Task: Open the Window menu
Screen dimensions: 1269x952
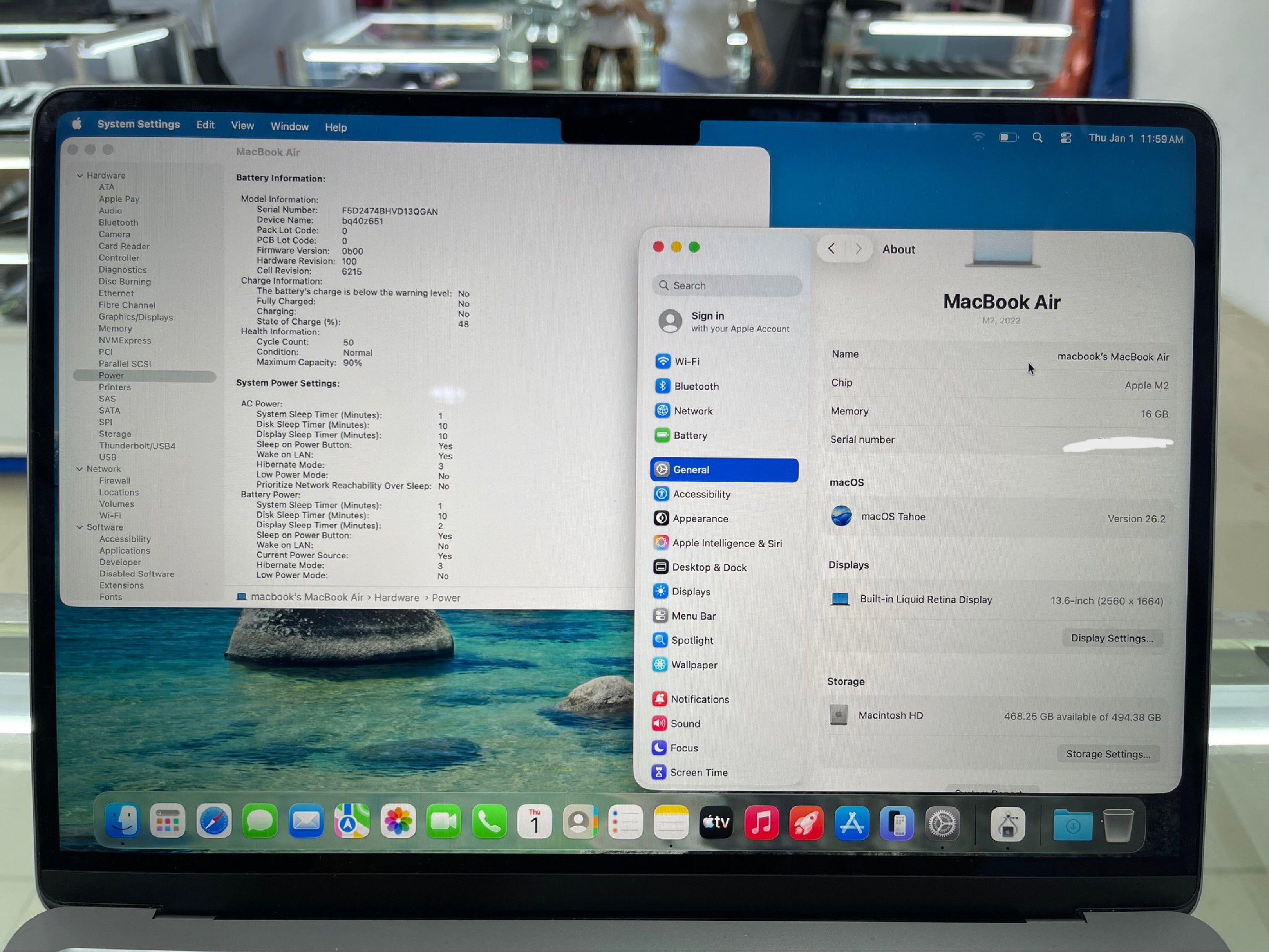Action: (x=289, y=126)
